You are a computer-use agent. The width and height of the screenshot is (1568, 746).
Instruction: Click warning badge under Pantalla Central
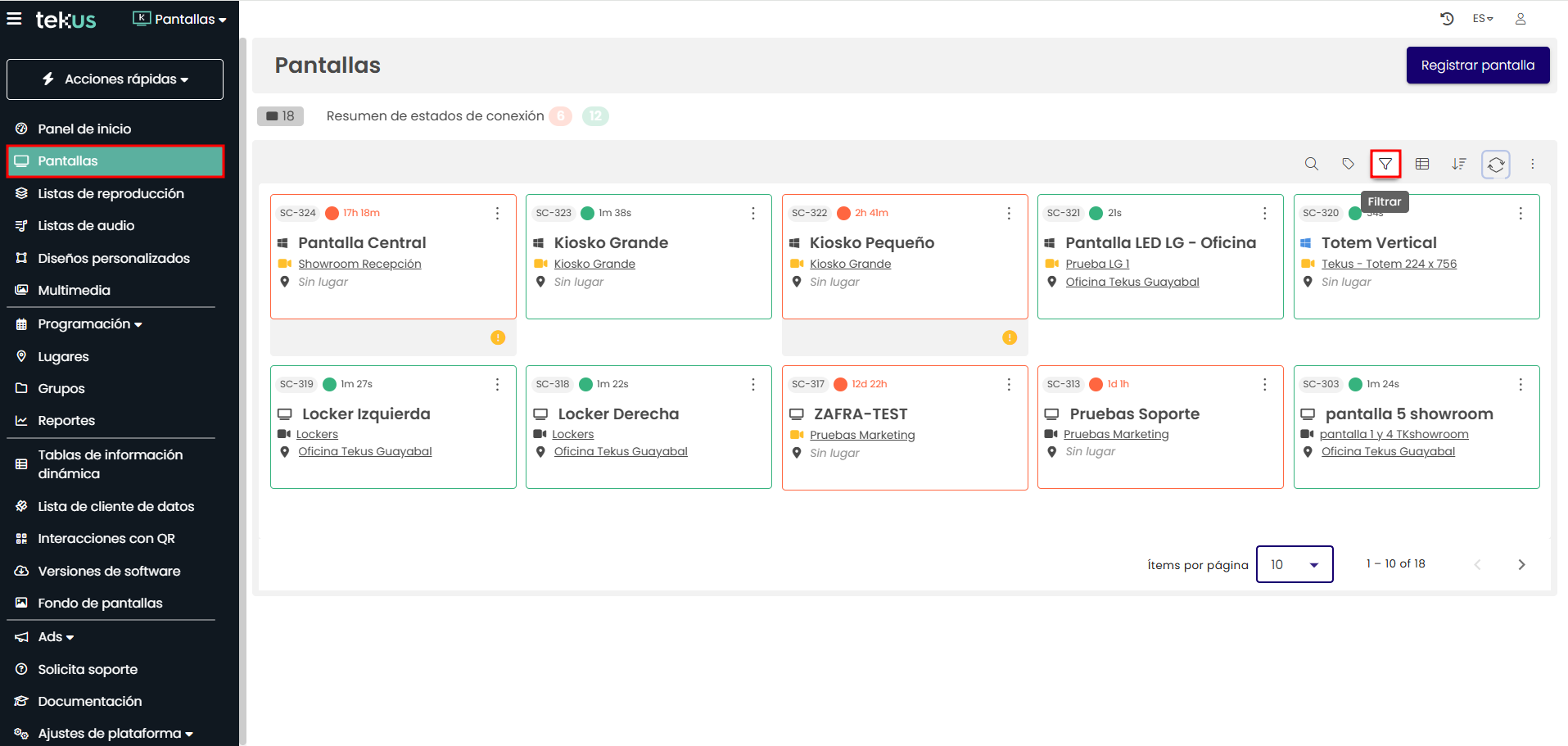(x=498, y=337)
